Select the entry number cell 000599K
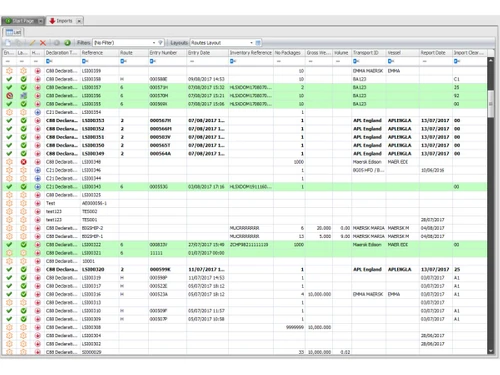Image resolution: width=500 pixels, height=375 pixels. coord(167,269)
